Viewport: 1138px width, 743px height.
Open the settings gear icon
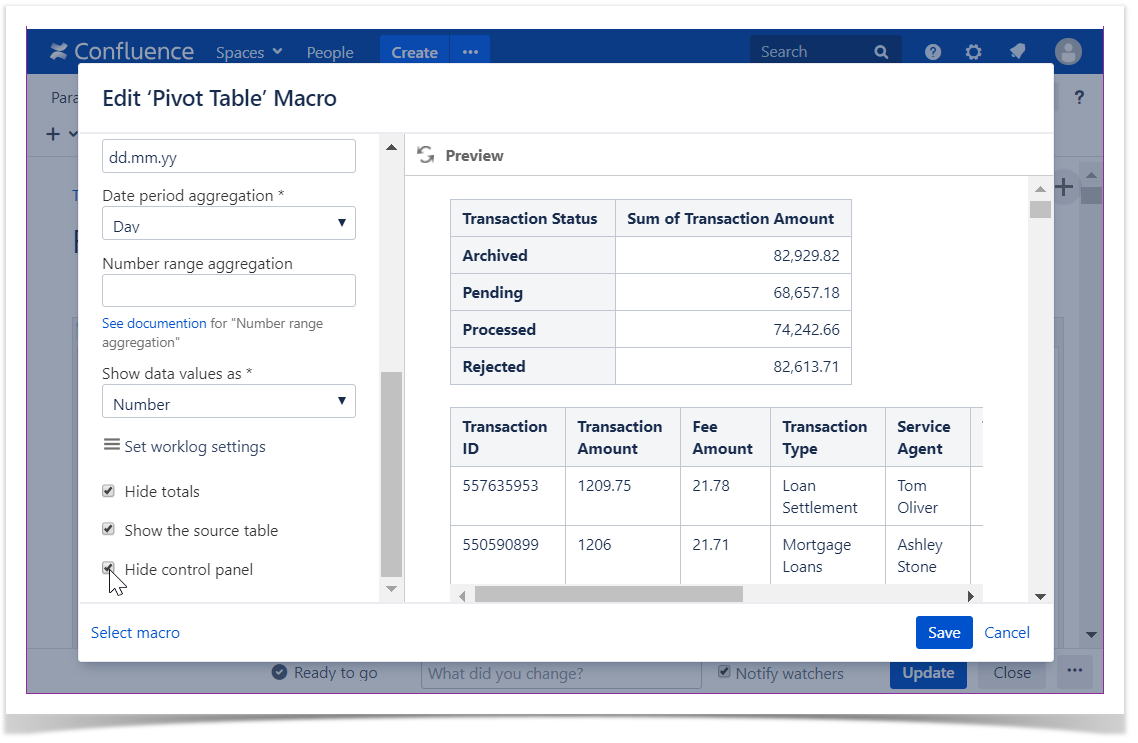[x=973, y=52]
